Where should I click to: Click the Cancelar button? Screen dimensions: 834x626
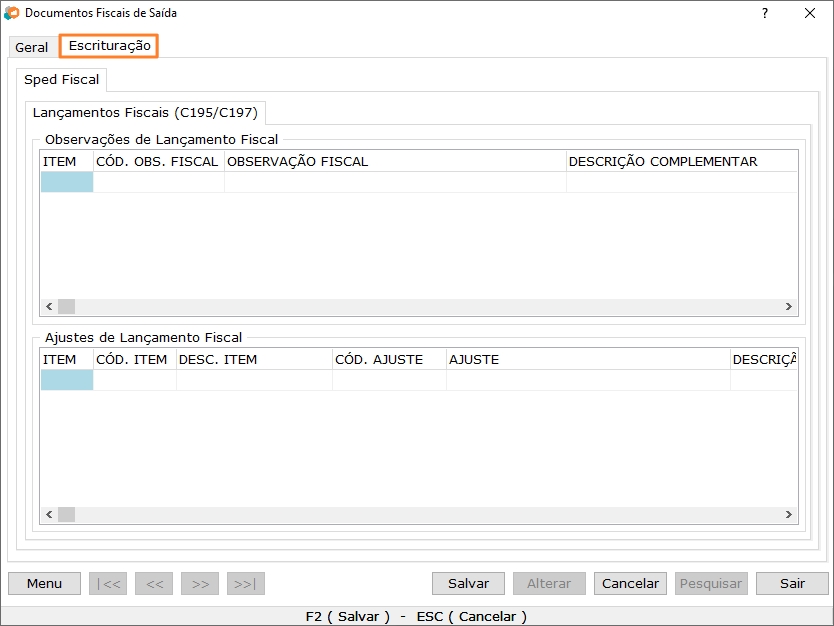tap(630, 584)
